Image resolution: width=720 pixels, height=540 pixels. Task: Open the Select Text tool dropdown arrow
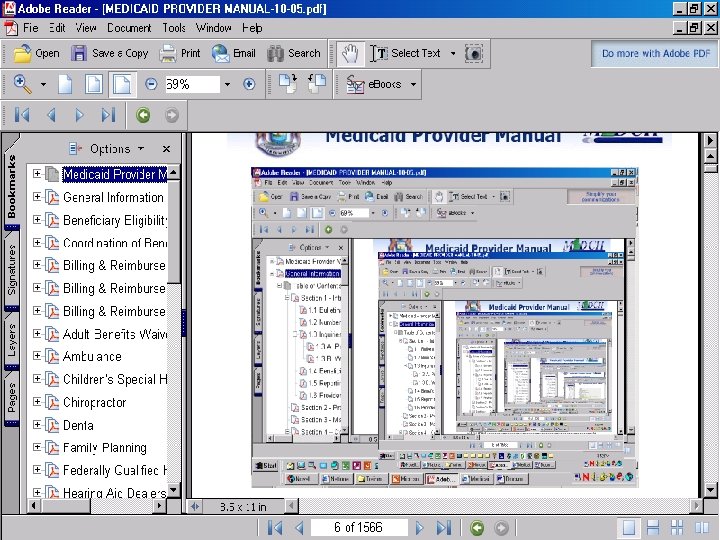453,54
